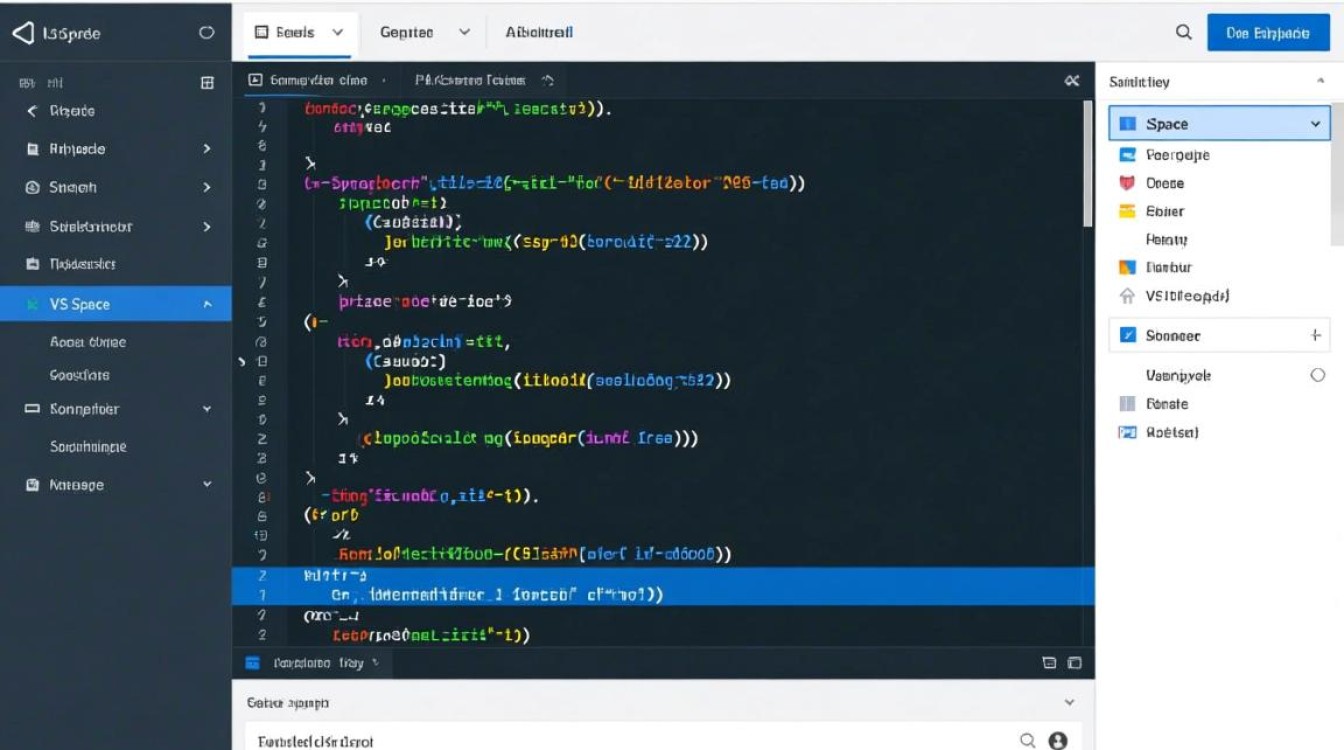Click the circle icon in the sidebar header
1344x750 pixels.
pos(207,33)
